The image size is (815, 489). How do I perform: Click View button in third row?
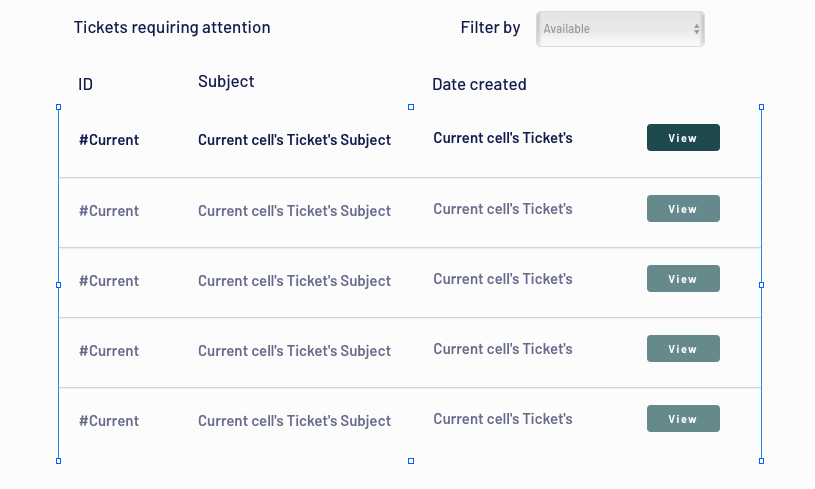[683, 279]
